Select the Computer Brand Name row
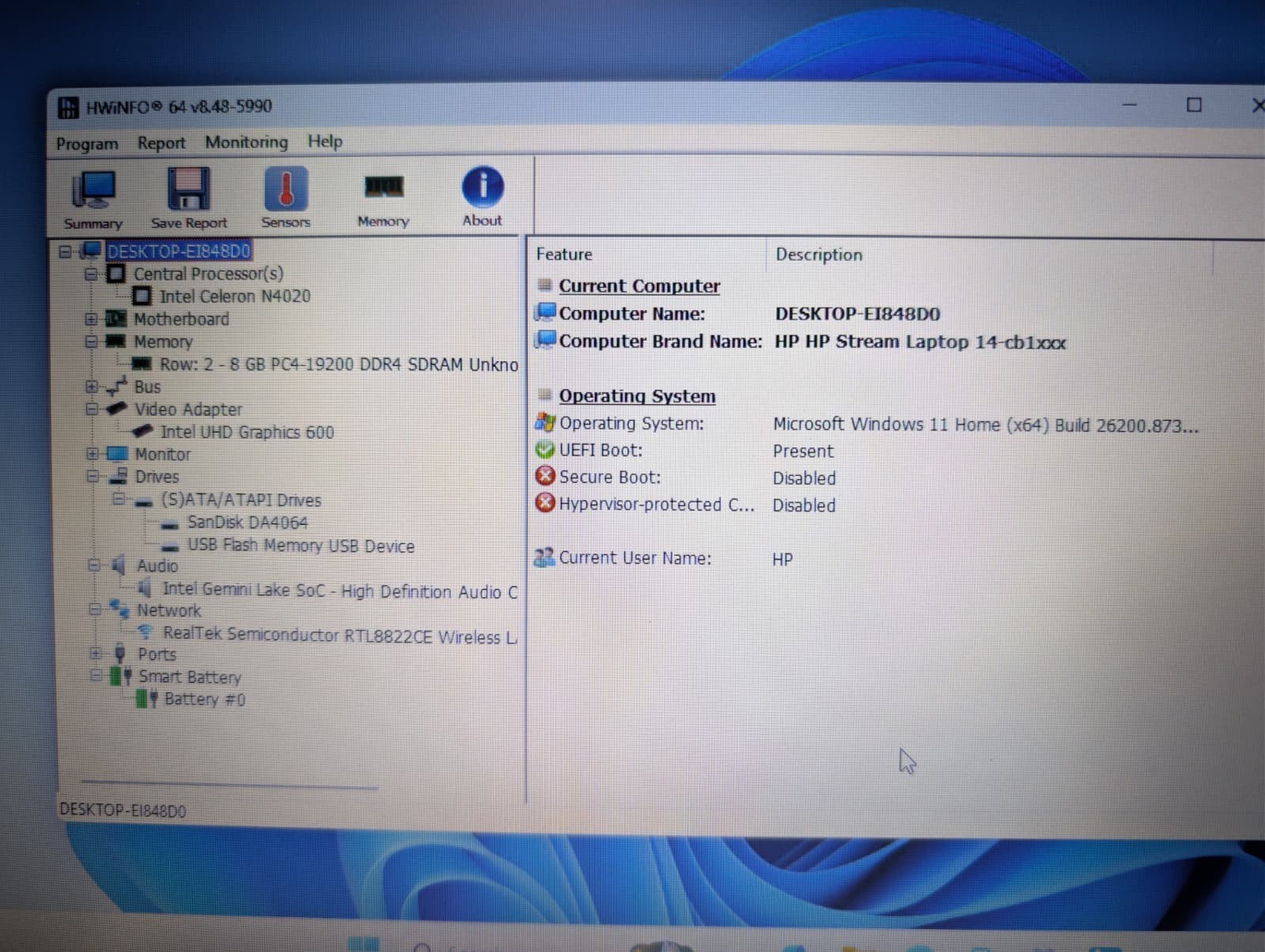Image resolution: width=1265 pixels, height=952 pixels. [x=800, y=342]
